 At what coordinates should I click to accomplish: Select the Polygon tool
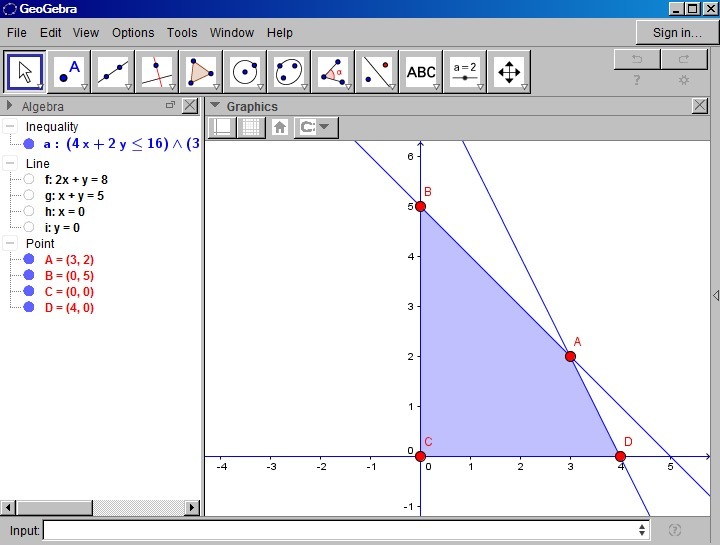pos(201,72)
